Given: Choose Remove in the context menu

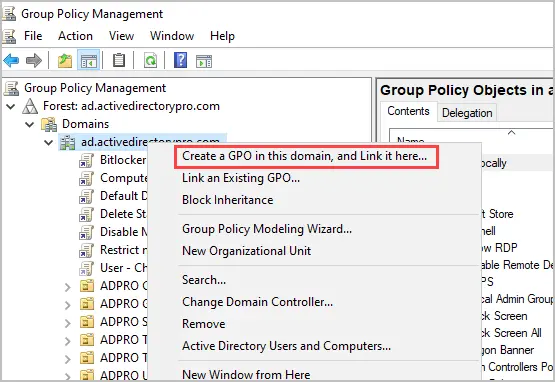Looking at the screenshot, I should pos(204,324).
